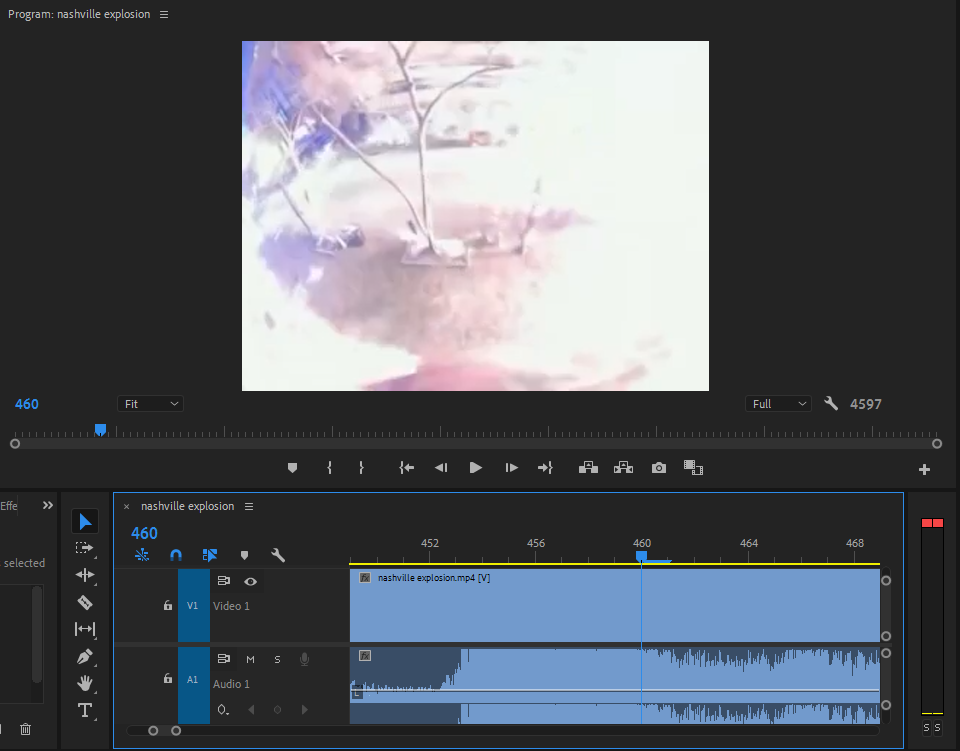Select the audio clip on Audio 1
Image resolution: width=960 pixels, height=751 pixels.
[615, 686]
